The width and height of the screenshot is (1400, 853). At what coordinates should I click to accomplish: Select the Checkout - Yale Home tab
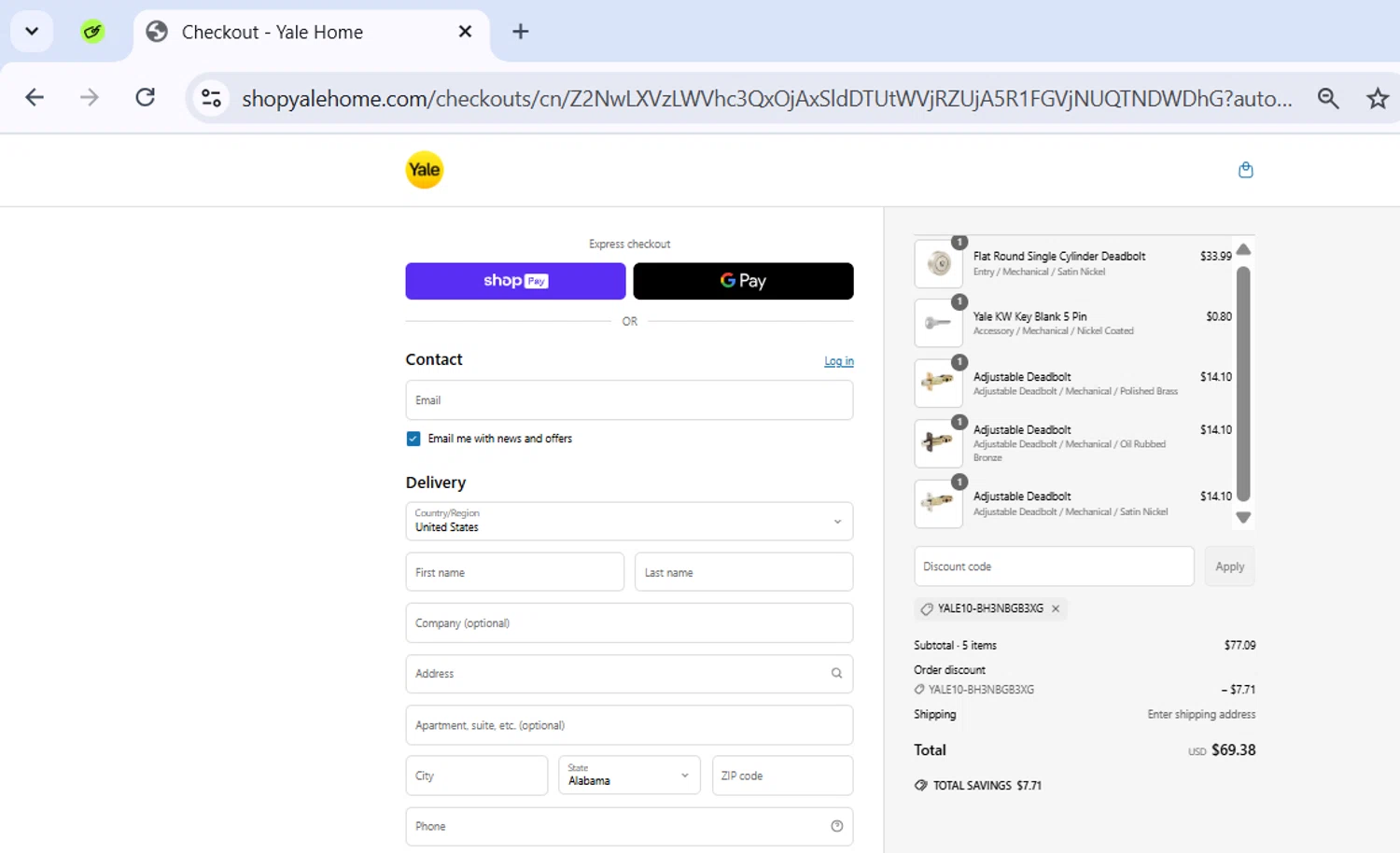312,33
